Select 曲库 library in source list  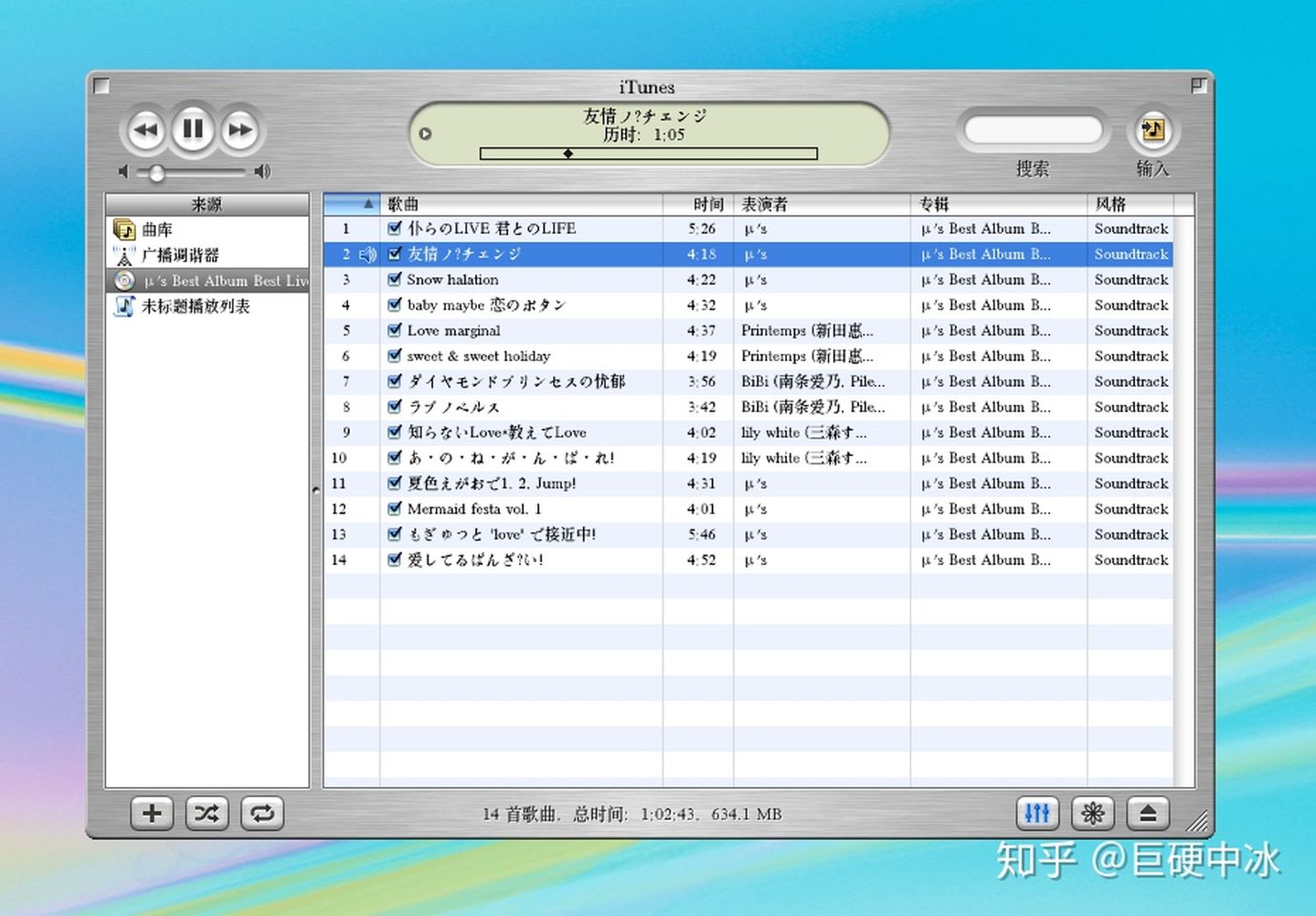tap(156, 229)
